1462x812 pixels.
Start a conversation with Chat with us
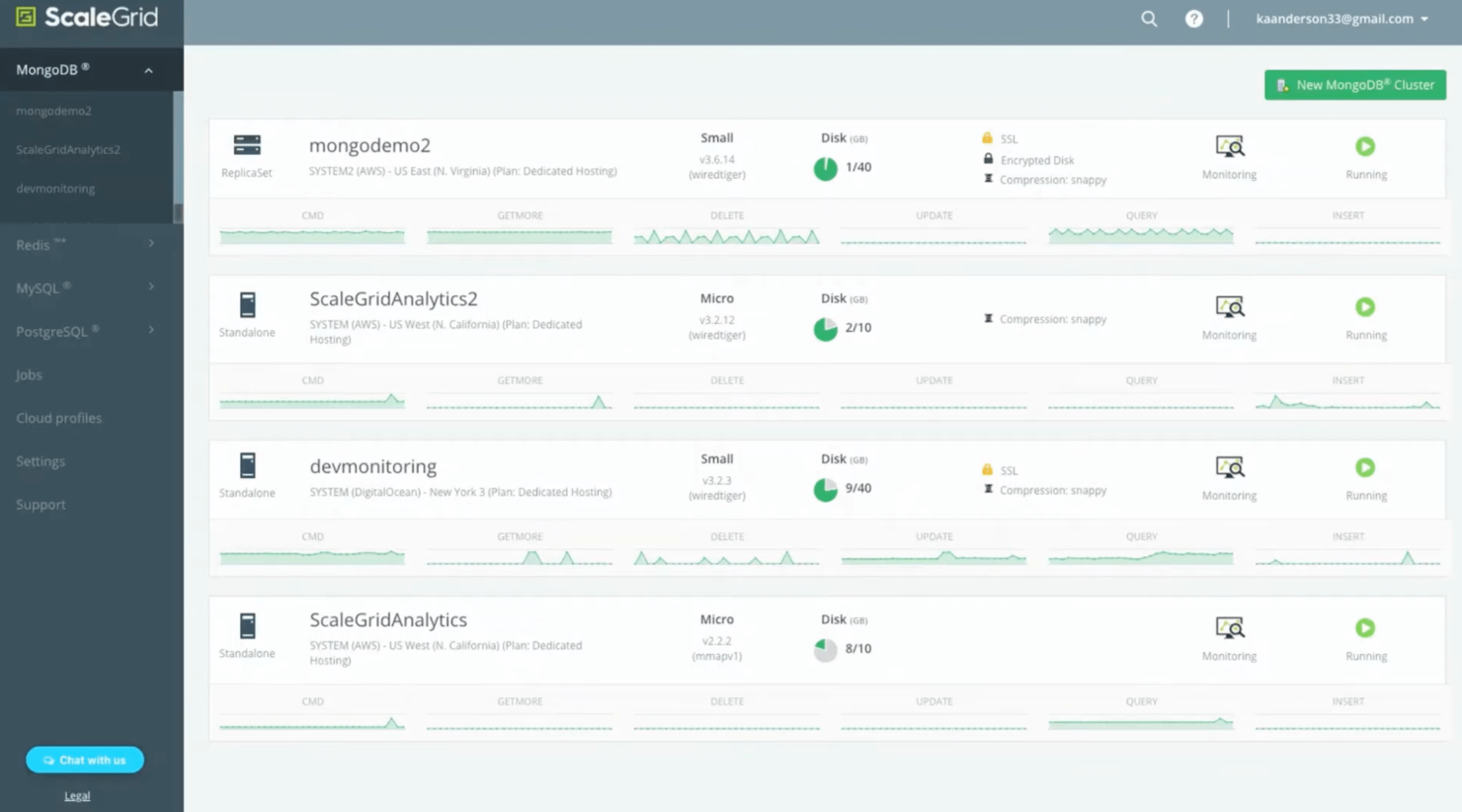85,759
